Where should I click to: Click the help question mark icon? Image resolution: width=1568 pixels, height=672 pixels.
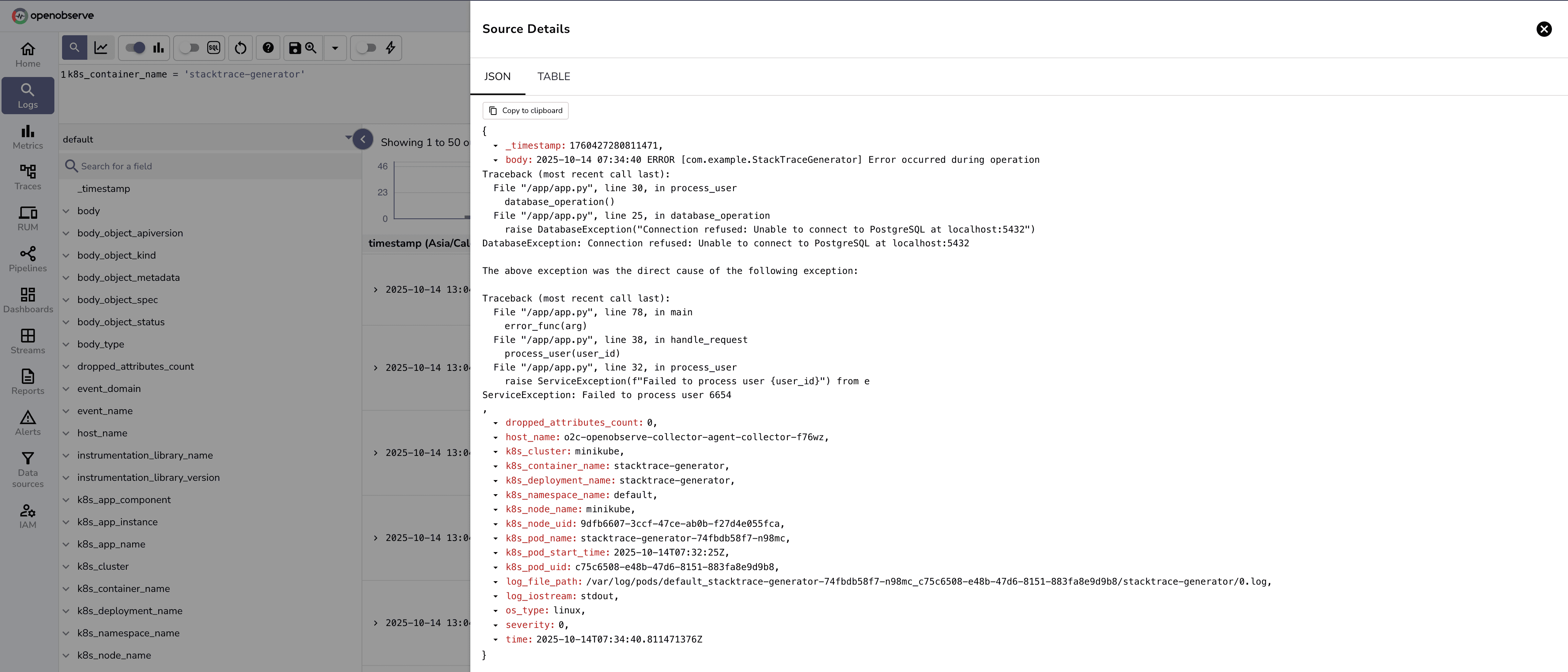point(268,48)
